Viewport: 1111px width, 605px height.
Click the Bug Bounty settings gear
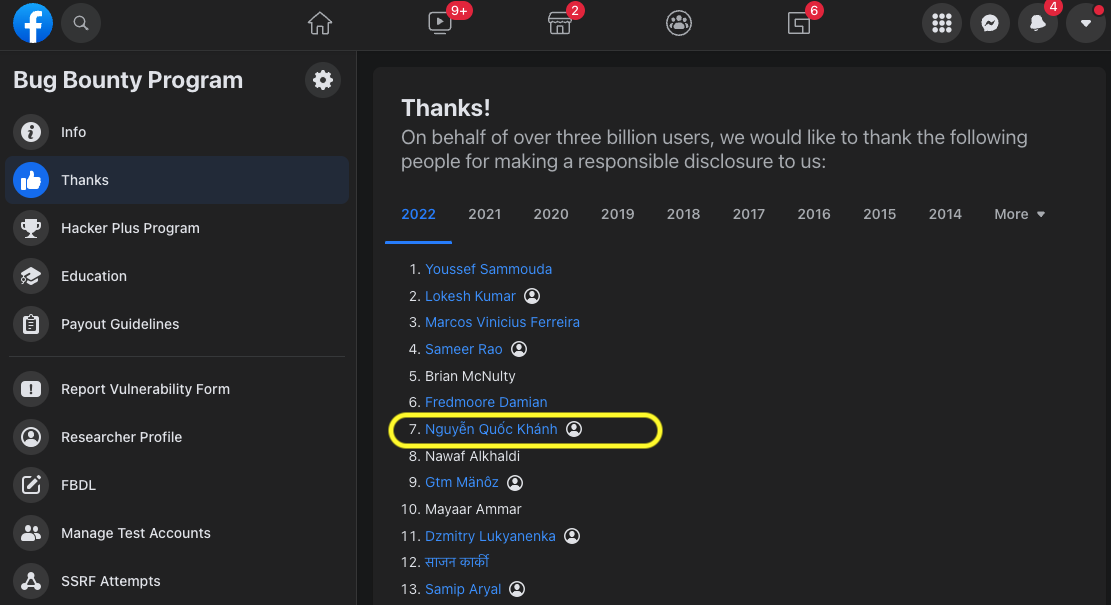pos(323,80)
